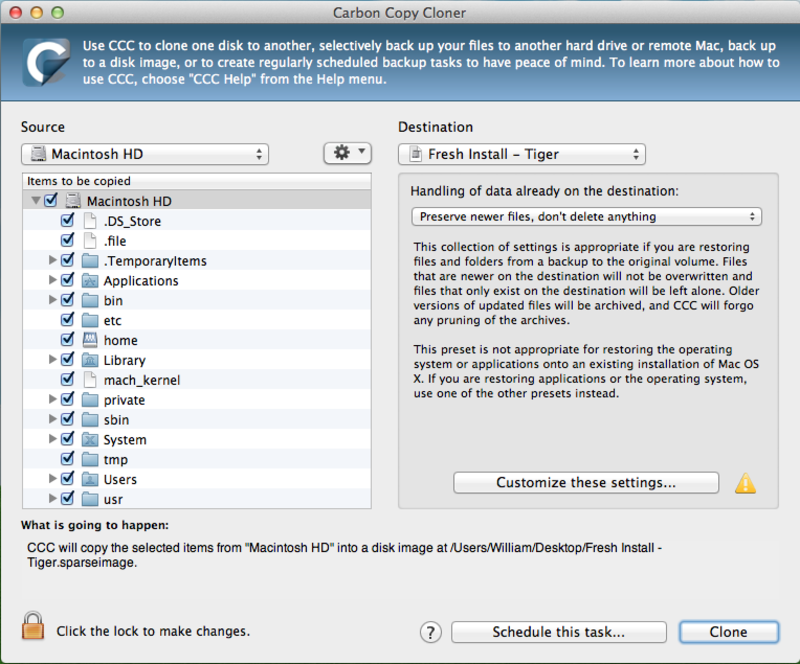Open the Source volume dropdown
The height and width of the screenshot is (664, 800).
point(145,154)
